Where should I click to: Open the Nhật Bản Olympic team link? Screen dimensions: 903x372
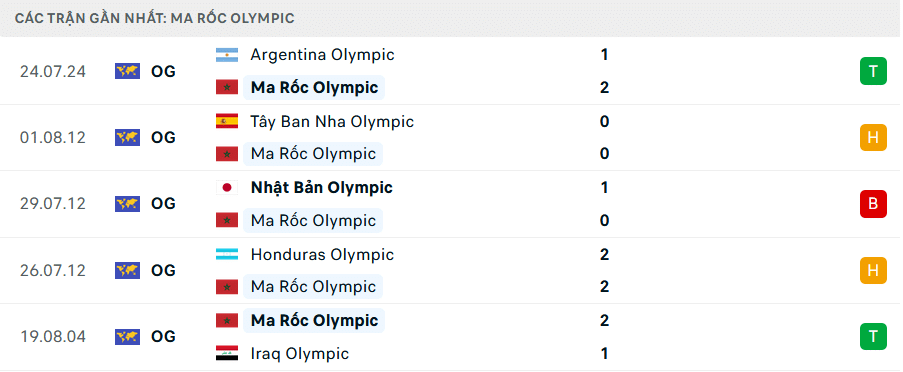pos(321,188)
